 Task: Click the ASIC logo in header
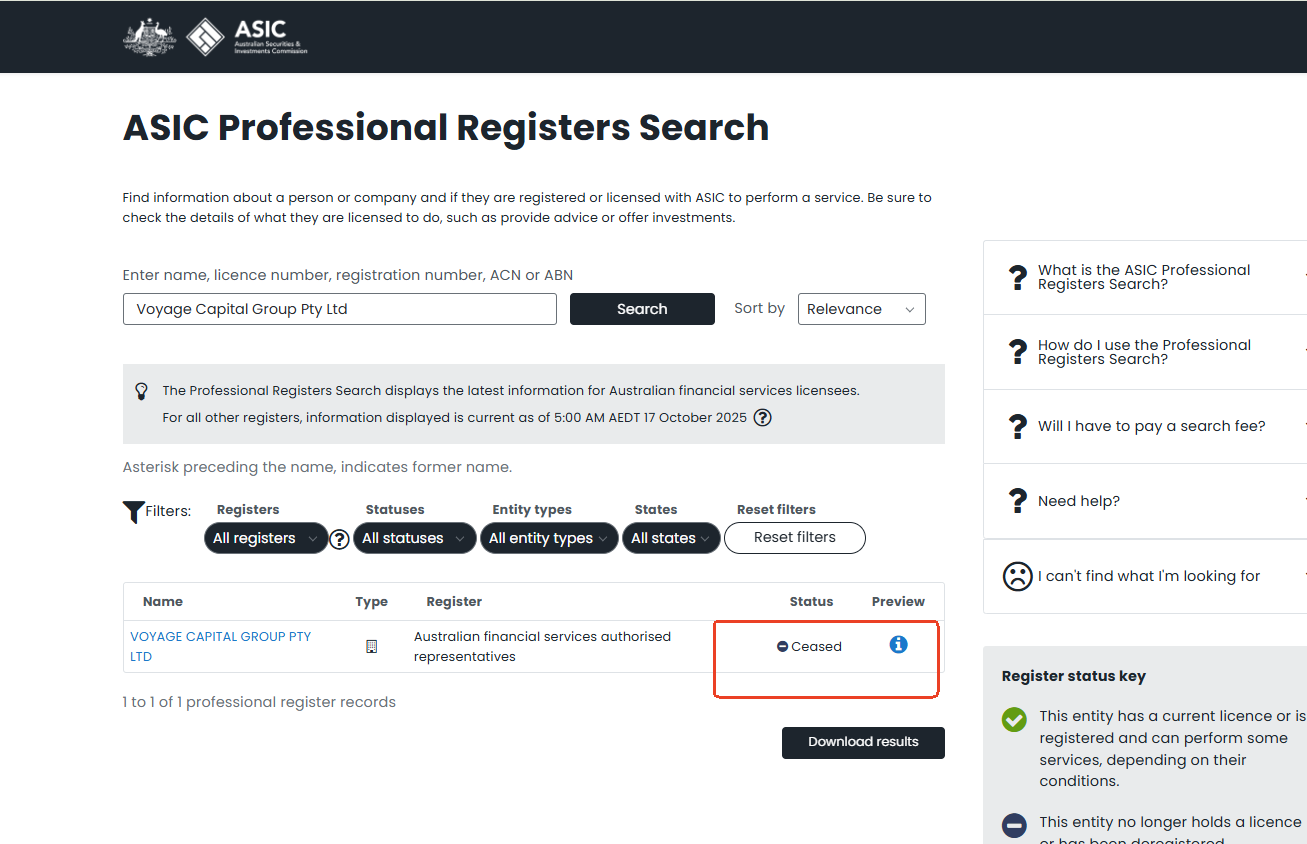[247, 37]
